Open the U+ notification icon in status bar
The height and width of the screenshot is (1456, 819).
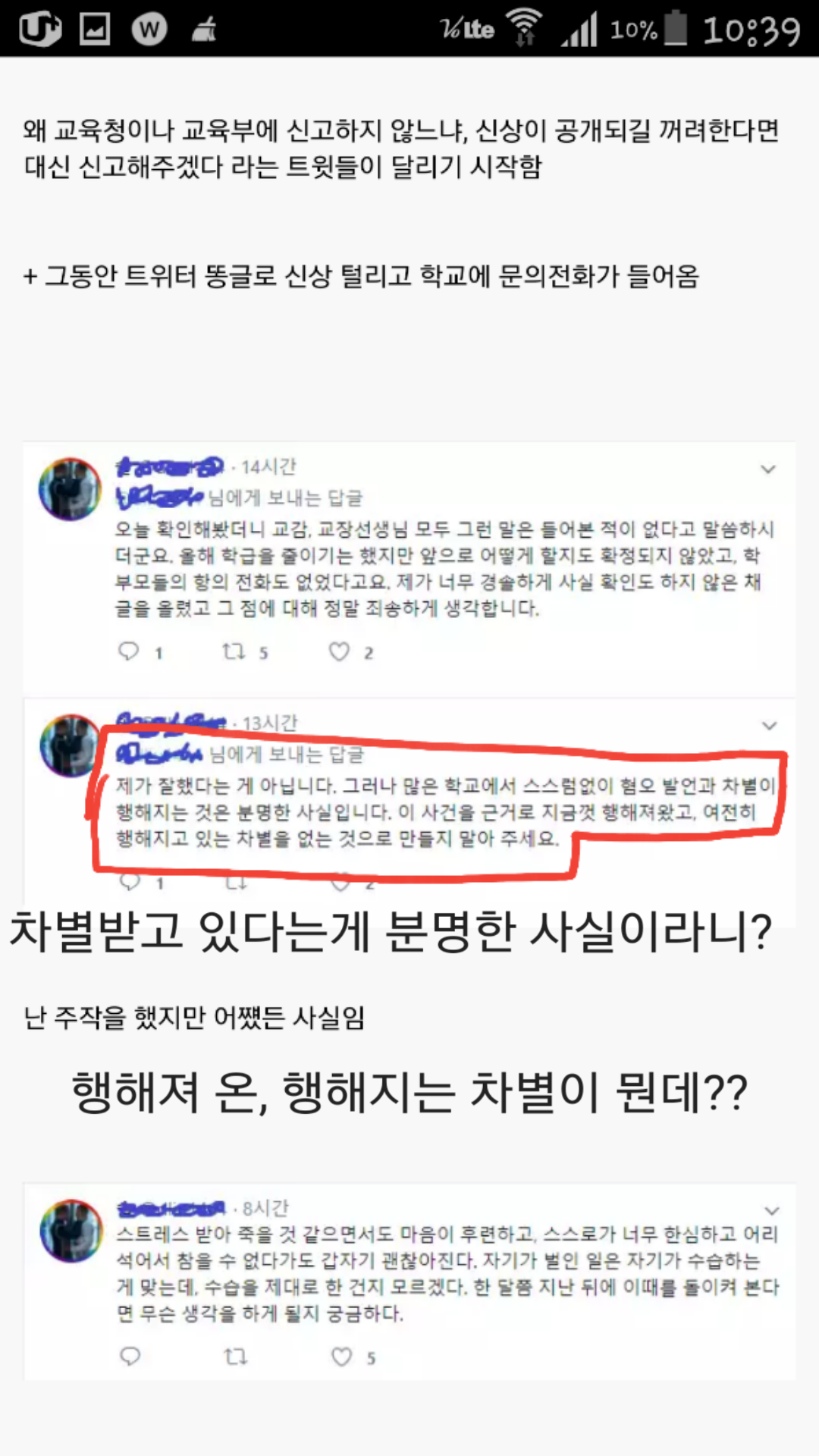click(x=39, y=29)
